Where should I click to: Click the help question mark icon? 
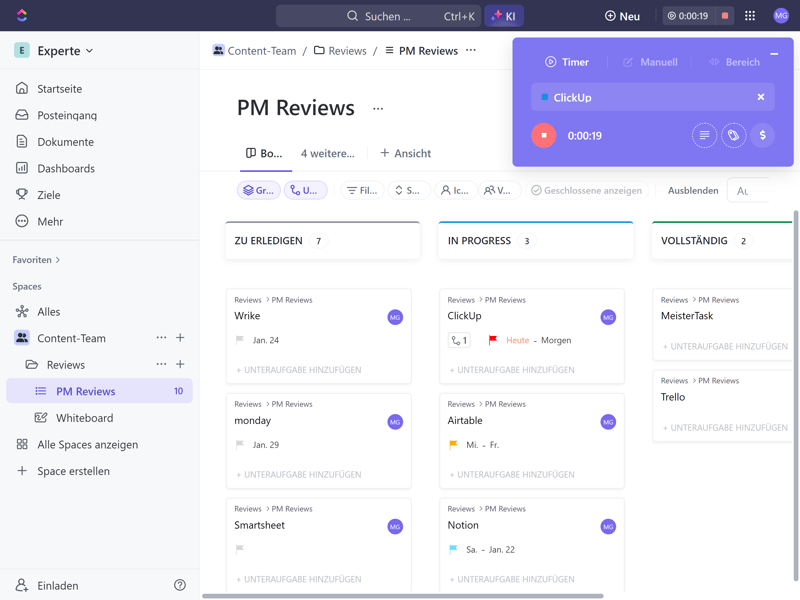click(x=180, y=585)
